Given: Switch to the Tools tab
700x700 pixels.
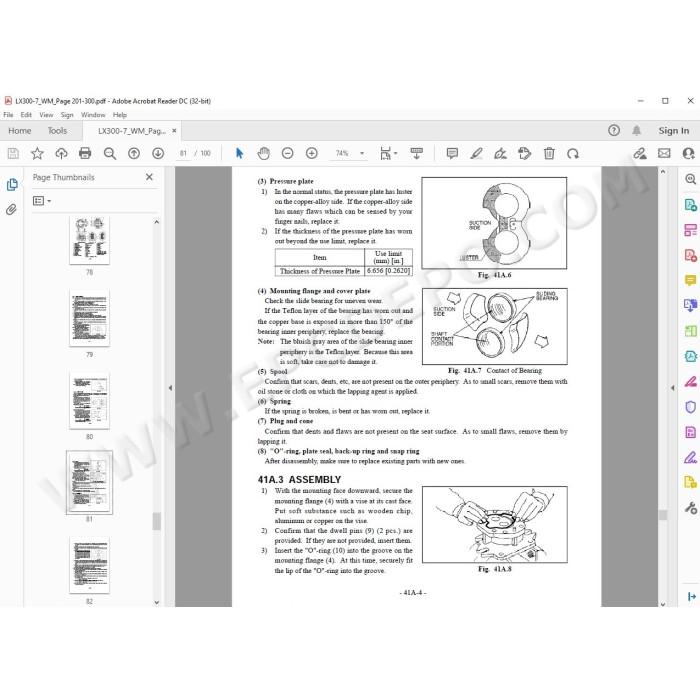Looking at the screenshot, I should [x=57, y=131].
